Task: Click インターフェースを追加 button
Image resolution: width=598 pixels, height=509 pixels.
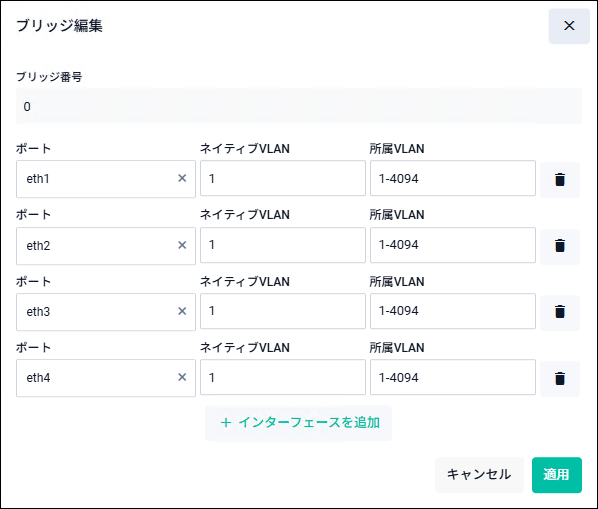Action: (x=299, y=423)
